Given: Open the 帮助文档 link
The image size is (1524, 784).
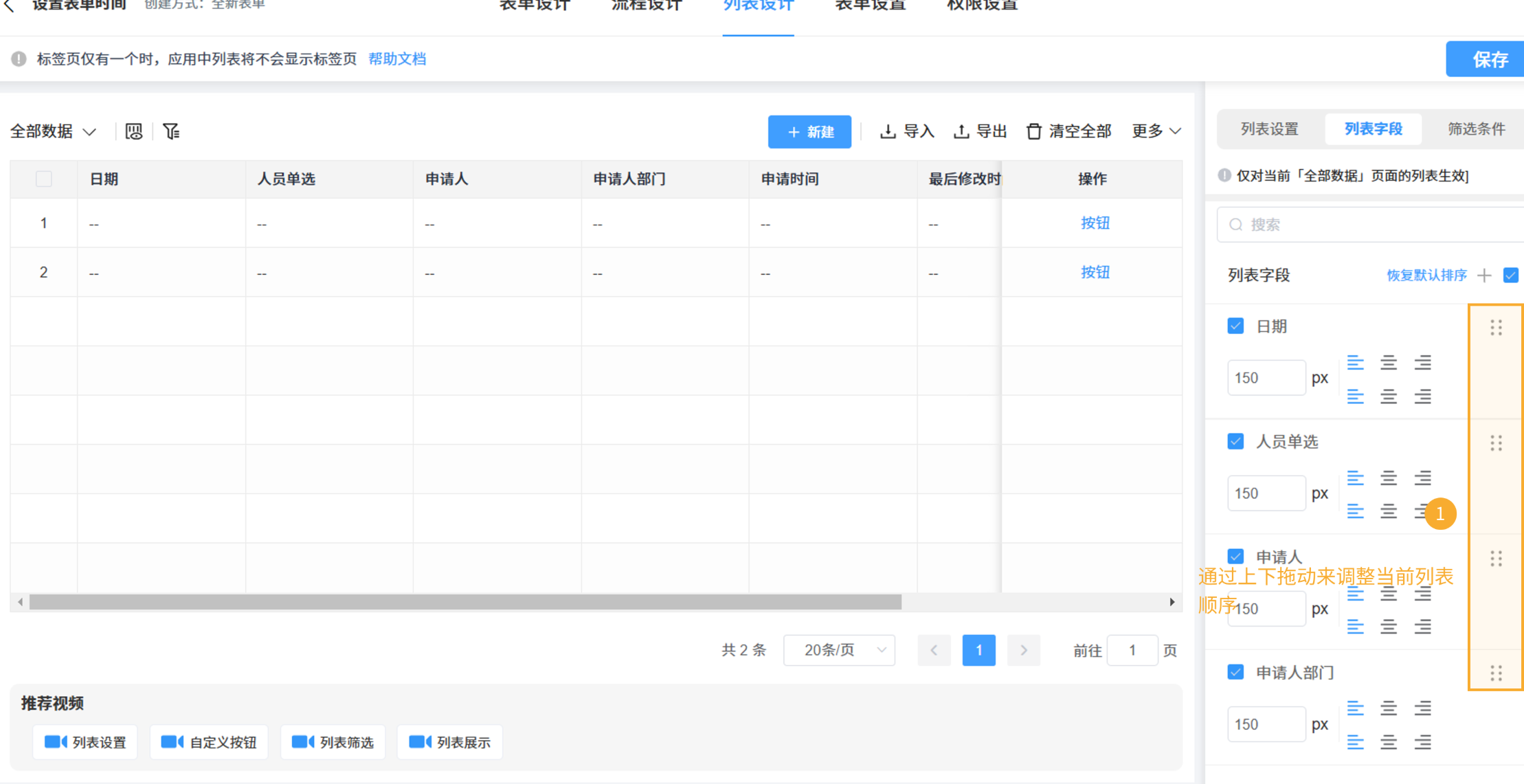Looking at the screenshot, I should [x=397, y=59].
